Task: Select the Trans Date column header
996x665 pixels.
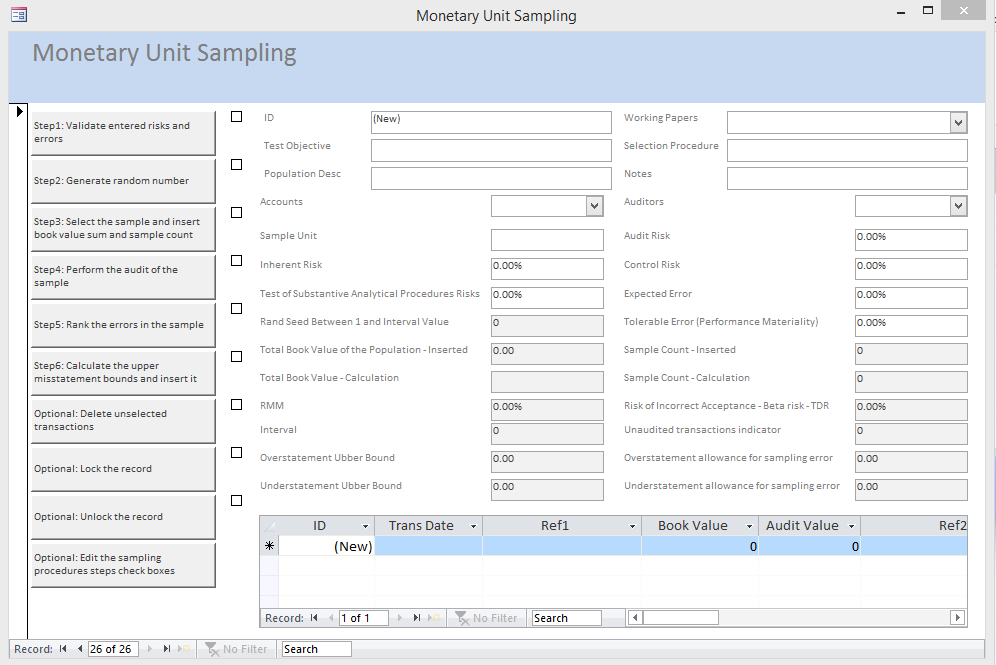Action: [x=421, y=526]
